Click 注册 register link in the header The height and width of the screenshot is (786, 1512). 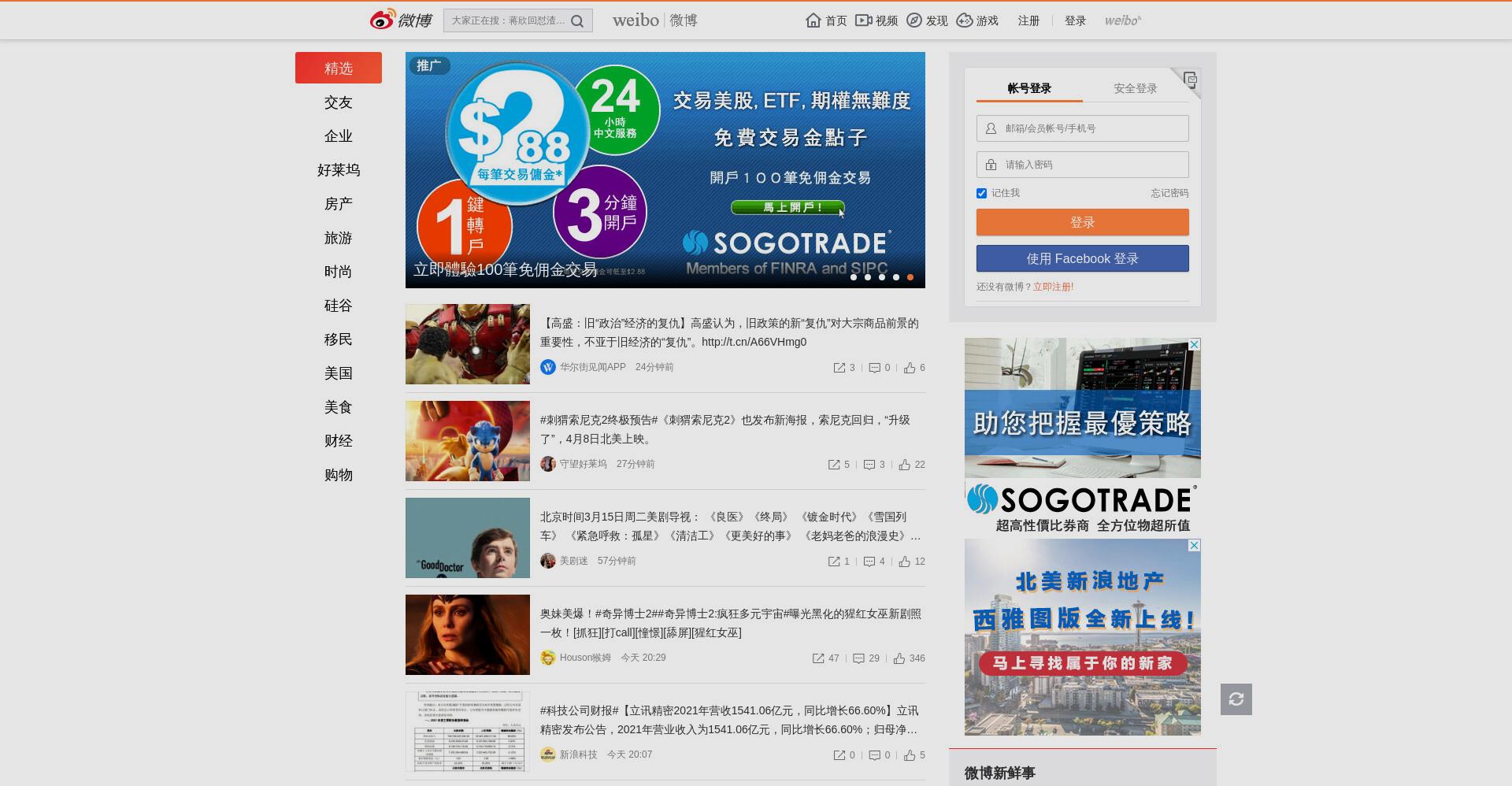click(1028, 20)
